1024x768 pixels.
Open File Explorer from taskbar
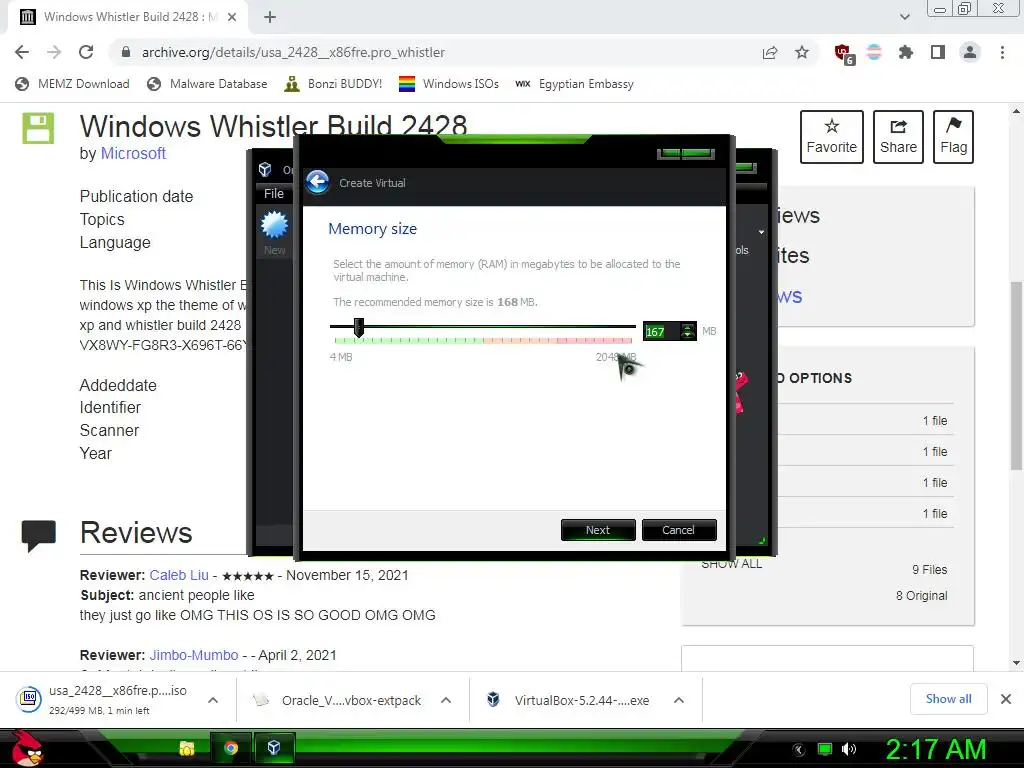coord(187,748)
